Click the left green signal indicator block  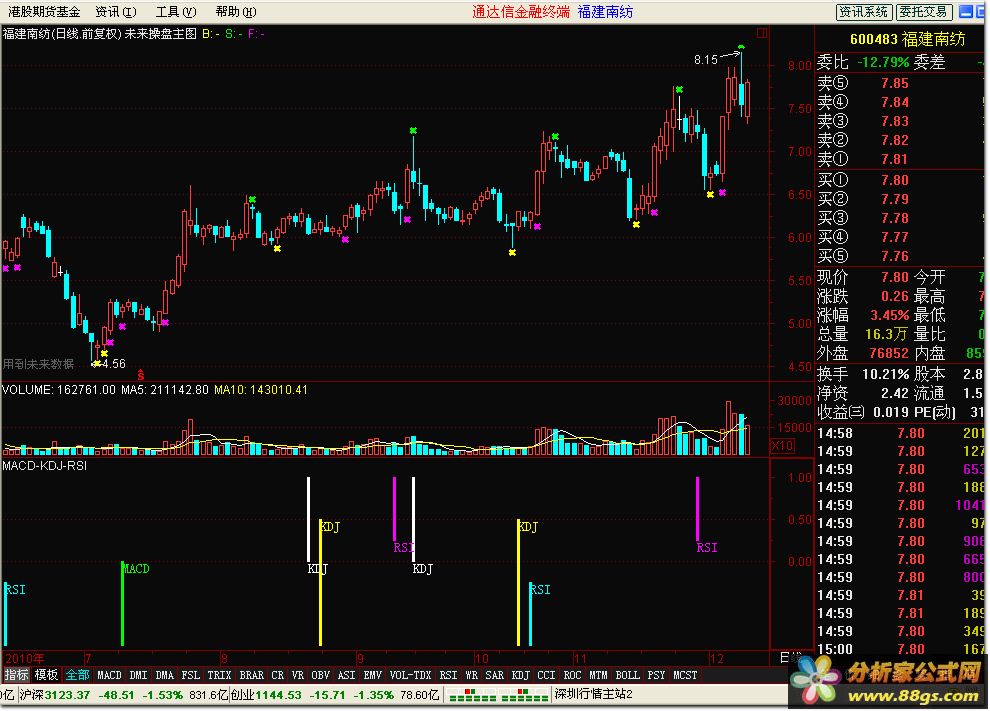472,695
